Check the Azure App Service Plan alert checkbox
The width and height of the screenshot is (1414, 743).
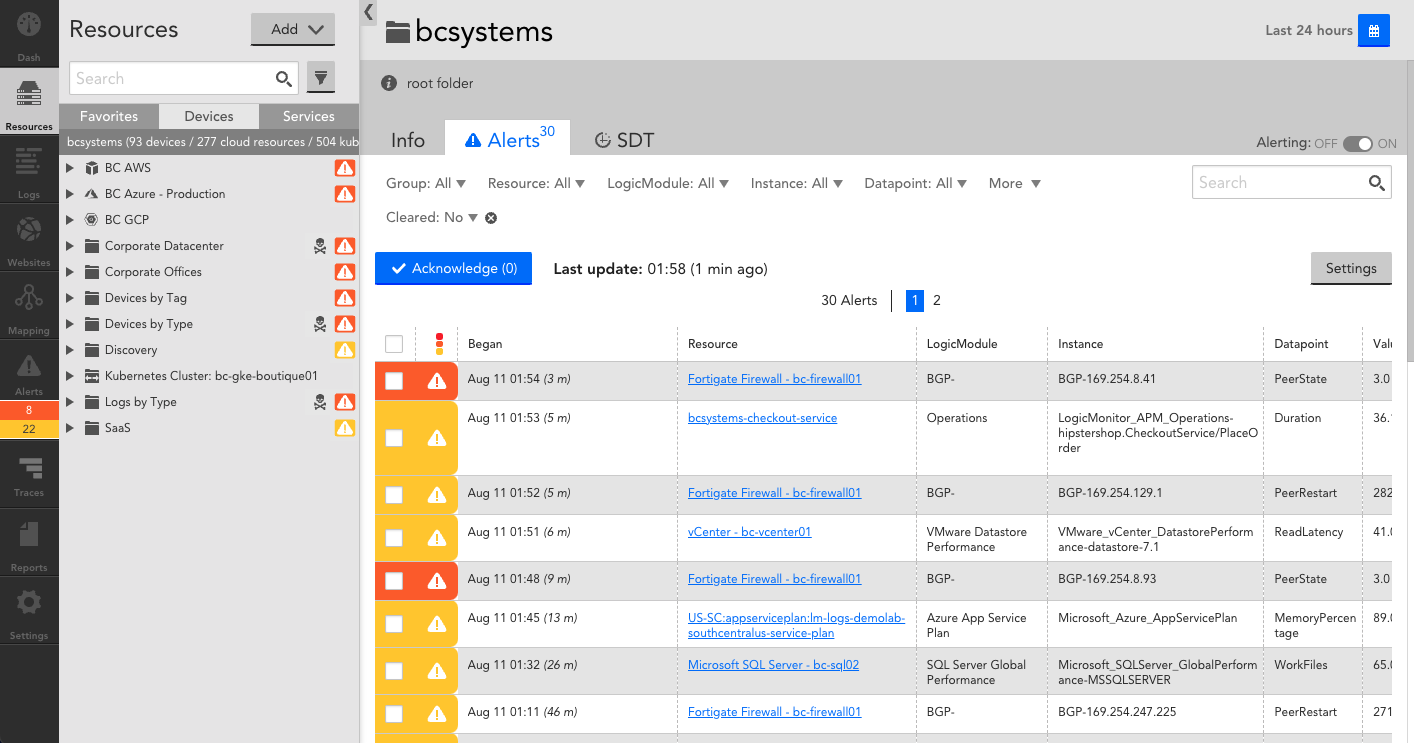point(394,624)
